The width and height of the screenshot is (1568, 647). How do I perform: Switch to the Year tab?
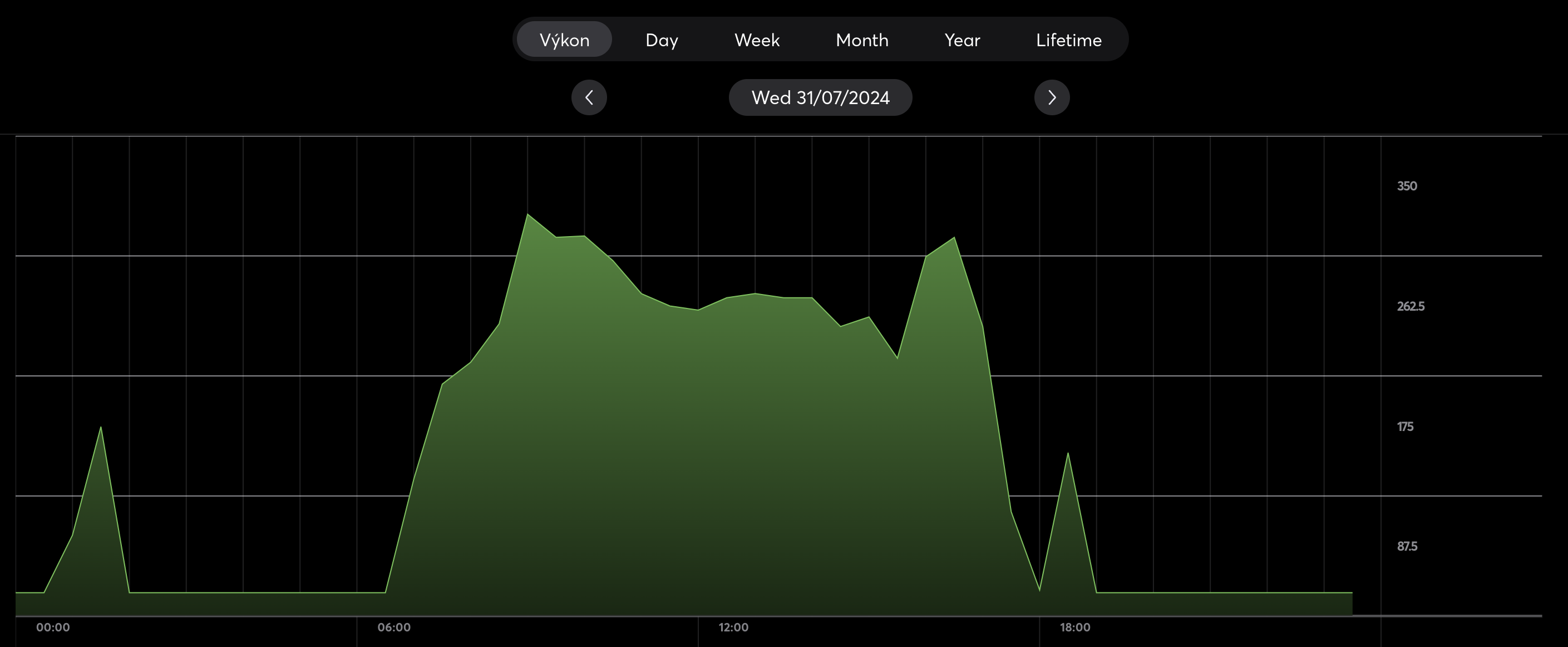963,40
